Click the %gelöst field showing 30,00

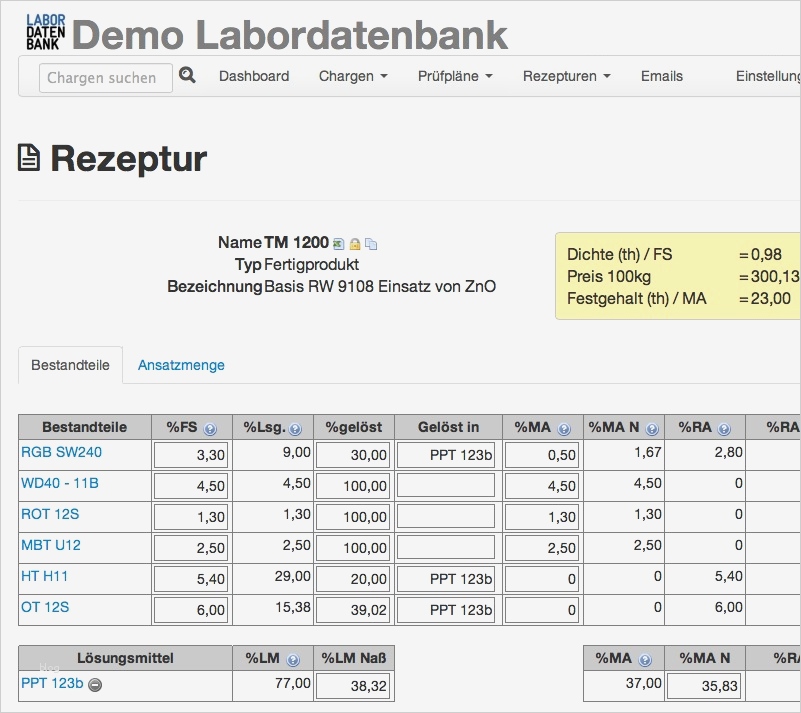[353, 455]
